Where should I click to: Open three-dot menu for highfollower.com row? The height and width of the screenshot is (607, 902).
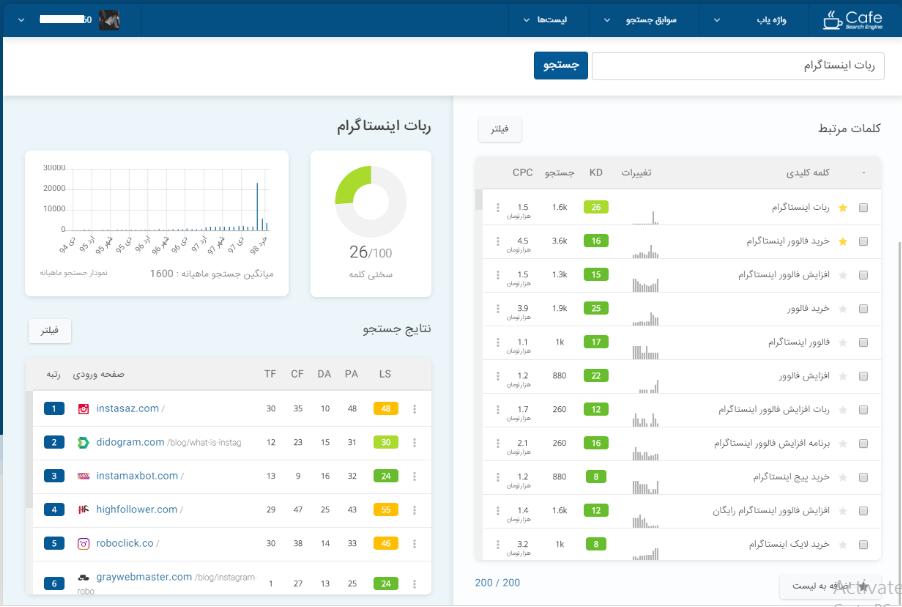click(x=415, y=510)
